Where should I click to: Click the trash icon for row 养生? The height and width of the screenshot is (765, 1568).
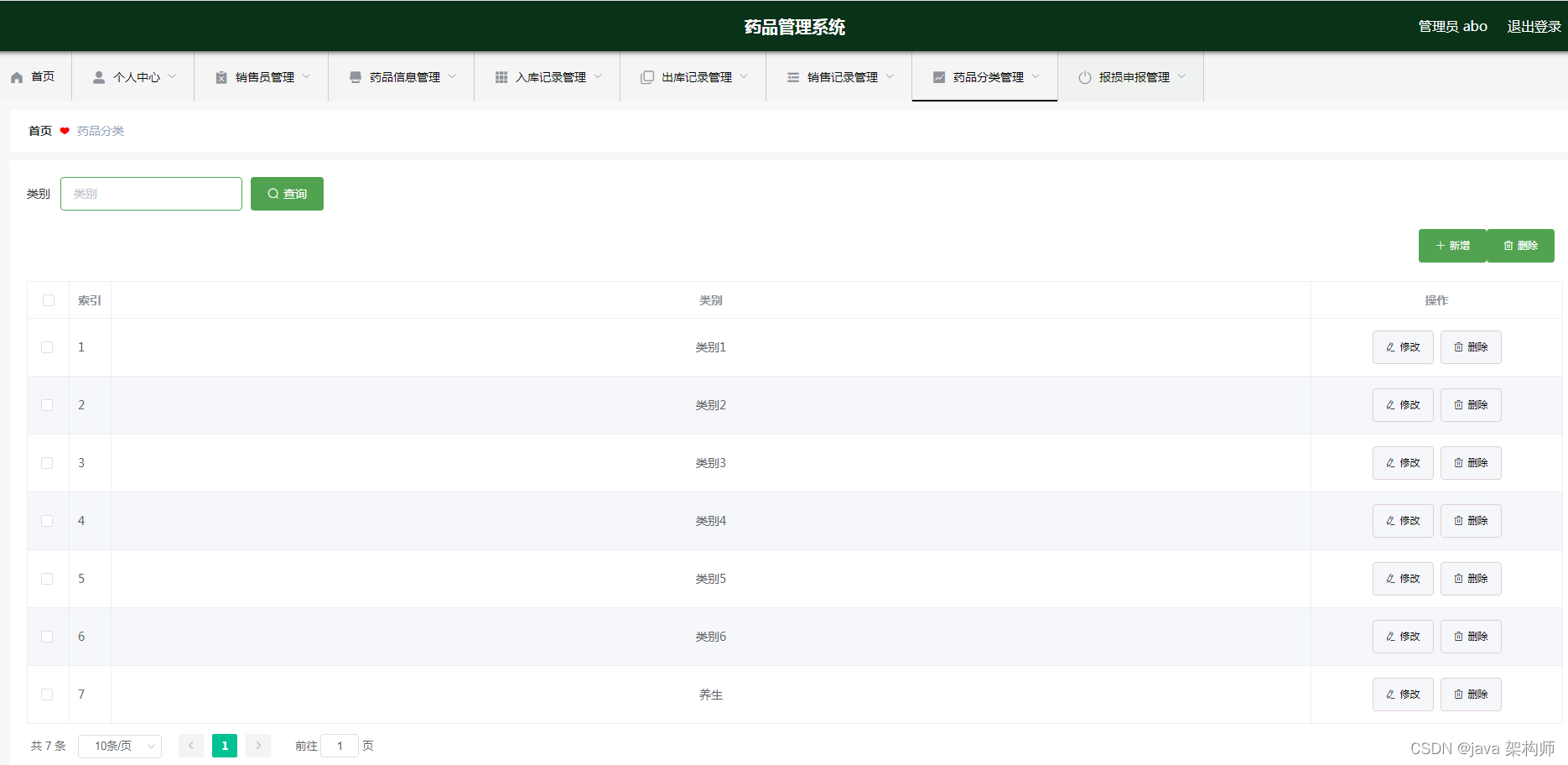point(1459,695)
